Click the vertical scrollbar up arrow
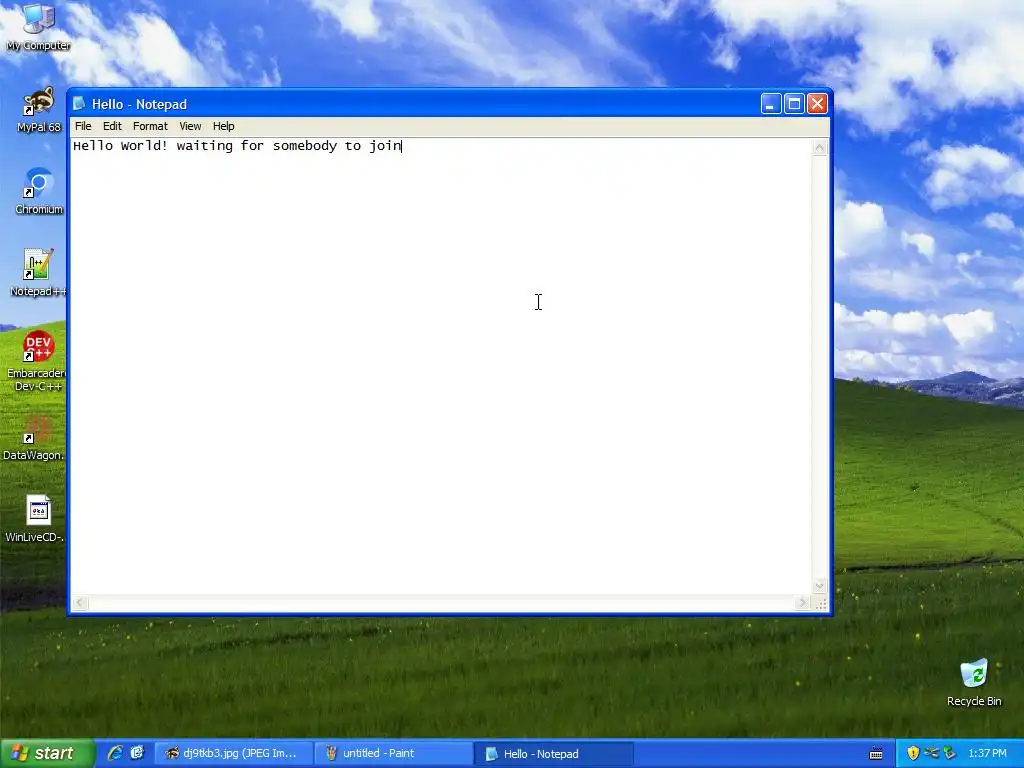The width and height of the screenshot is (1024, 768). point(820,148)
